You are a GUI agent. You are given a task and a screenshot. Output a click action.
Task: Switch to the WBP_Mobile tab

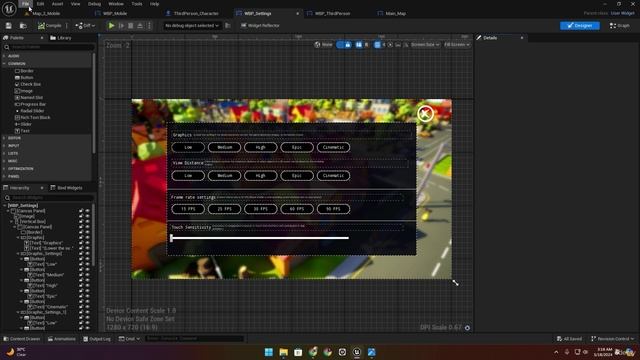(x=111, y=13)
